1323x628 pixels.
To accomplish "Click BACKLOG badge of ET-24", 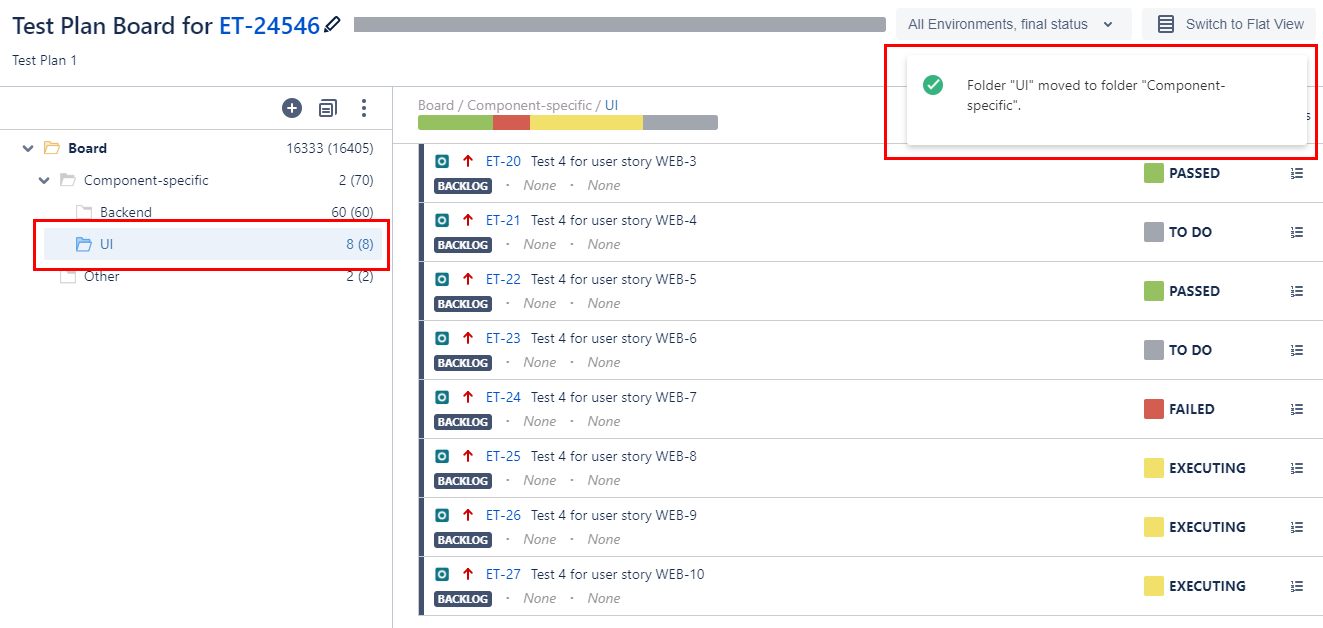I will point(463,422).
